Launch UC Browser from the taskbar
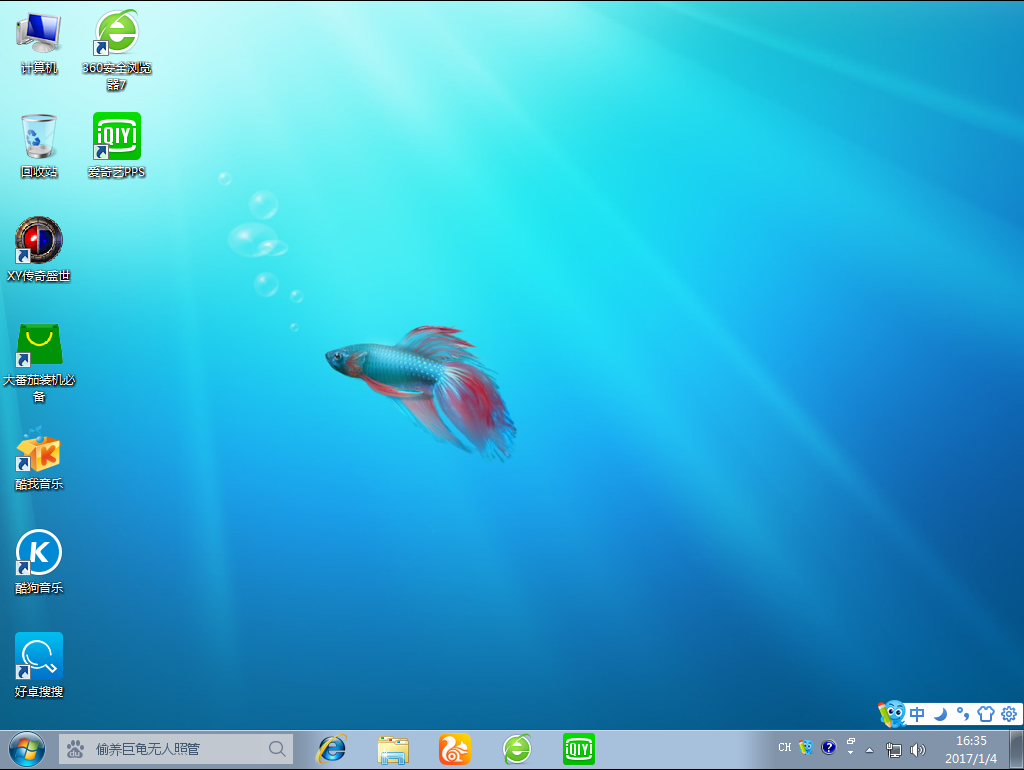 (455, 749)
